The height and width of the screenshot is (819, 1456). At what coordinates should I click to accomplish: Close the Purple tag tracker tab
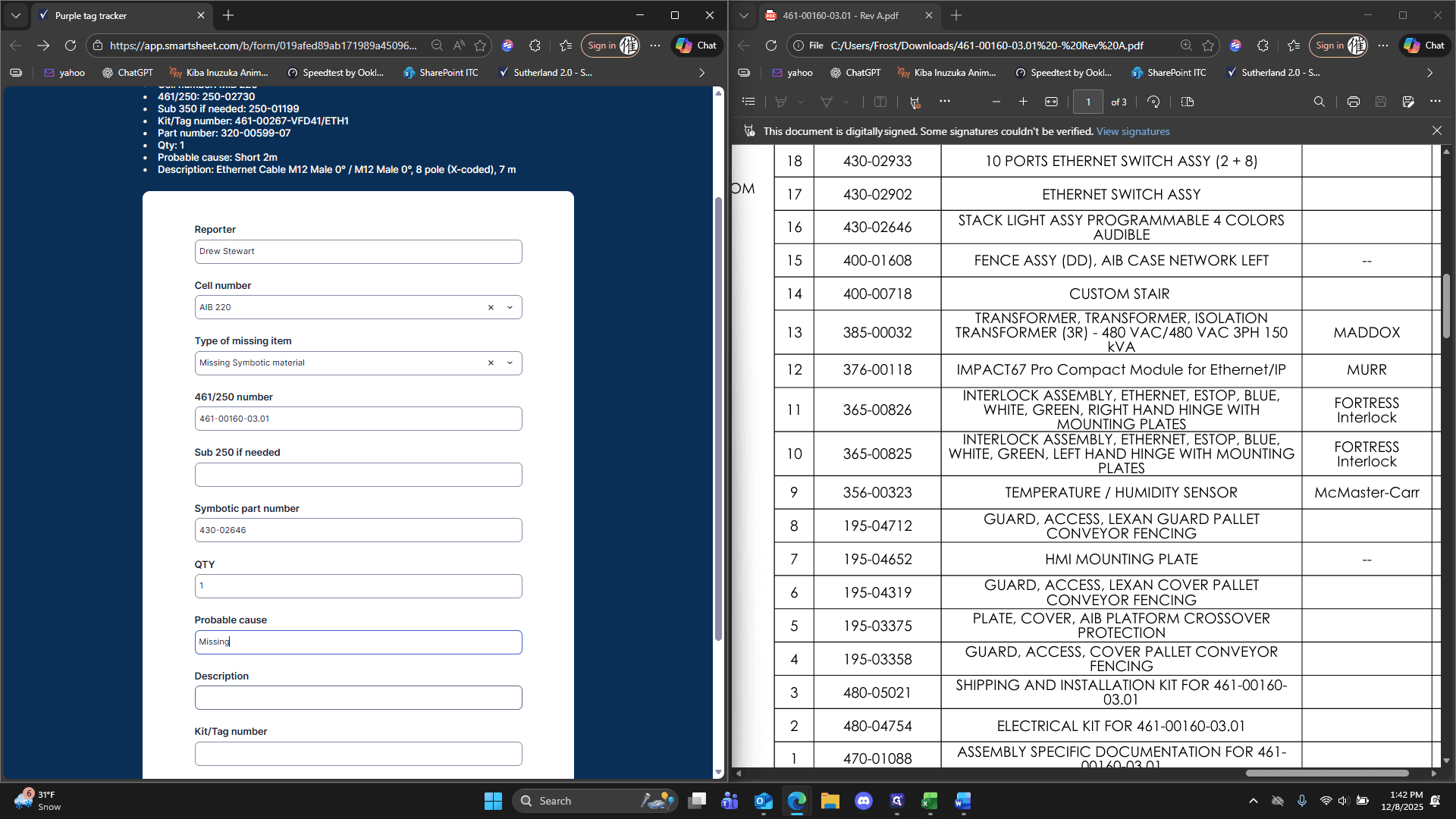tap(201, 15)
